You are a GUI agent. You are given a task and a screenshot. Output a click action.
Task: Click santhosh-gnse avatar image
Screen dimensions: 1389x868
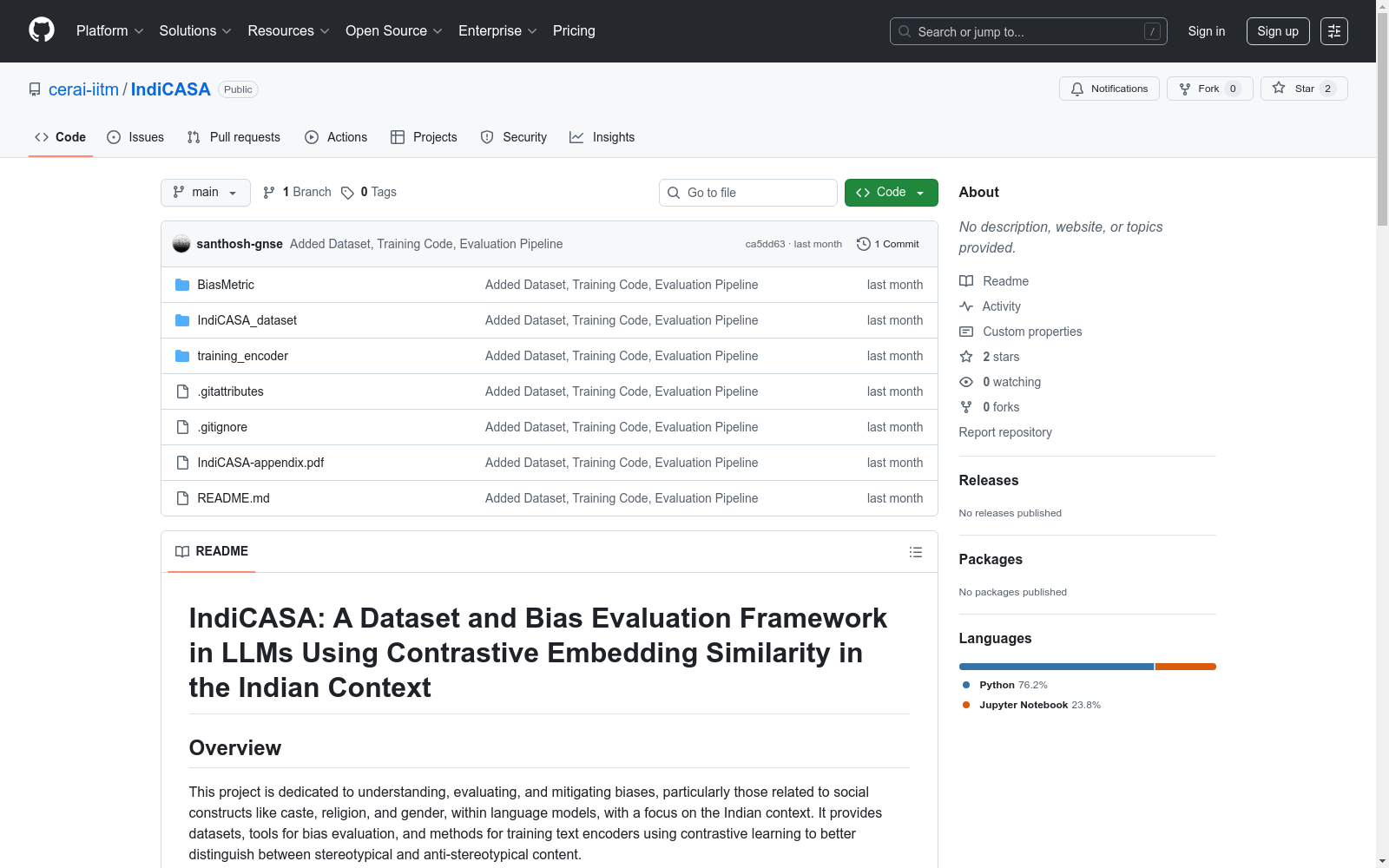coord(181,244)
